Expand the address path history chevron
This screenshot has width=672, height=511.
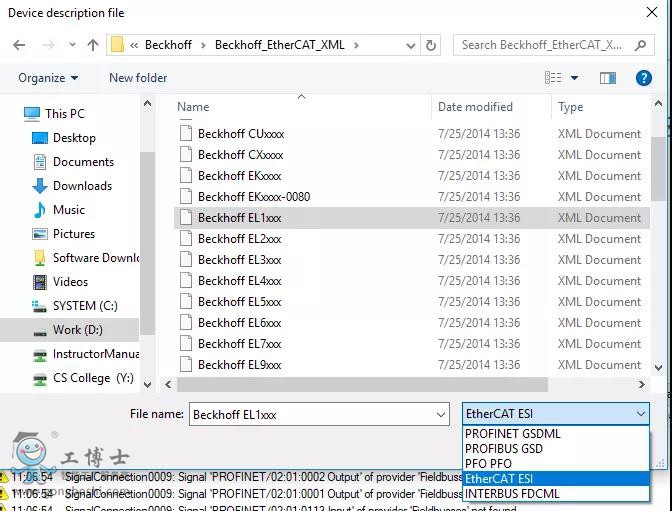(410, 45)
